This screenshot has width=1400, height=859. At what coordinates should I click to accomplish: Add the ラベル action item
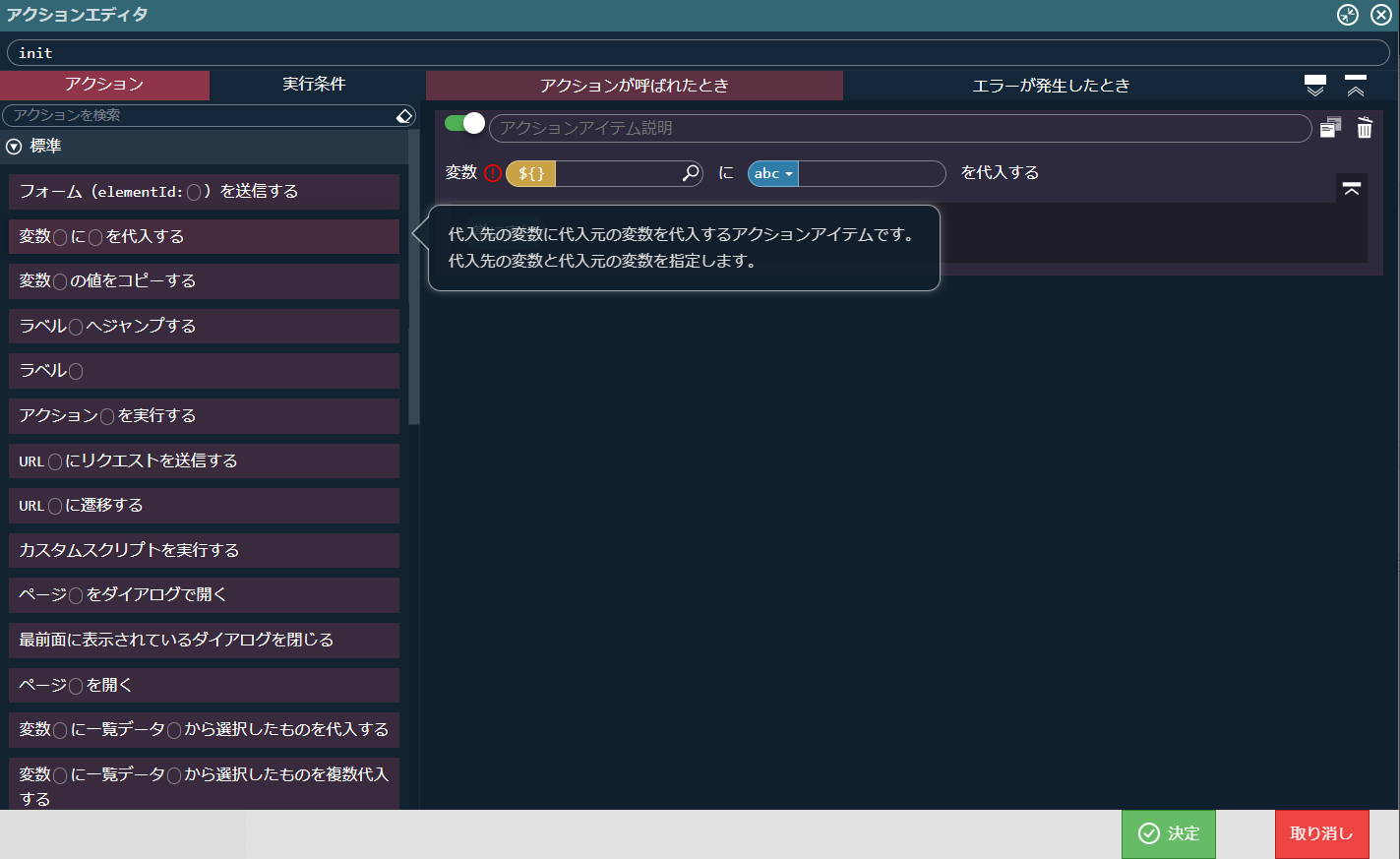204,371
